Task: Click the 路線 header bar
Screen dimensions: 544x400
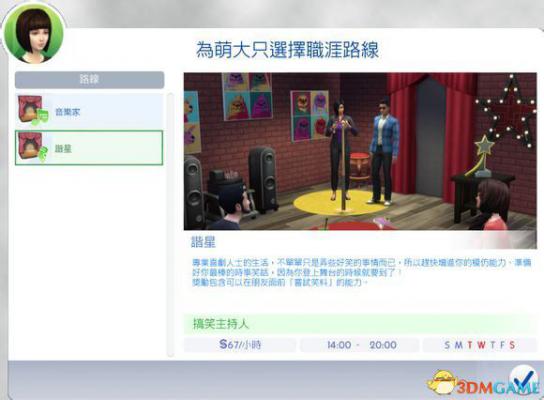Action: pos(90,80)
